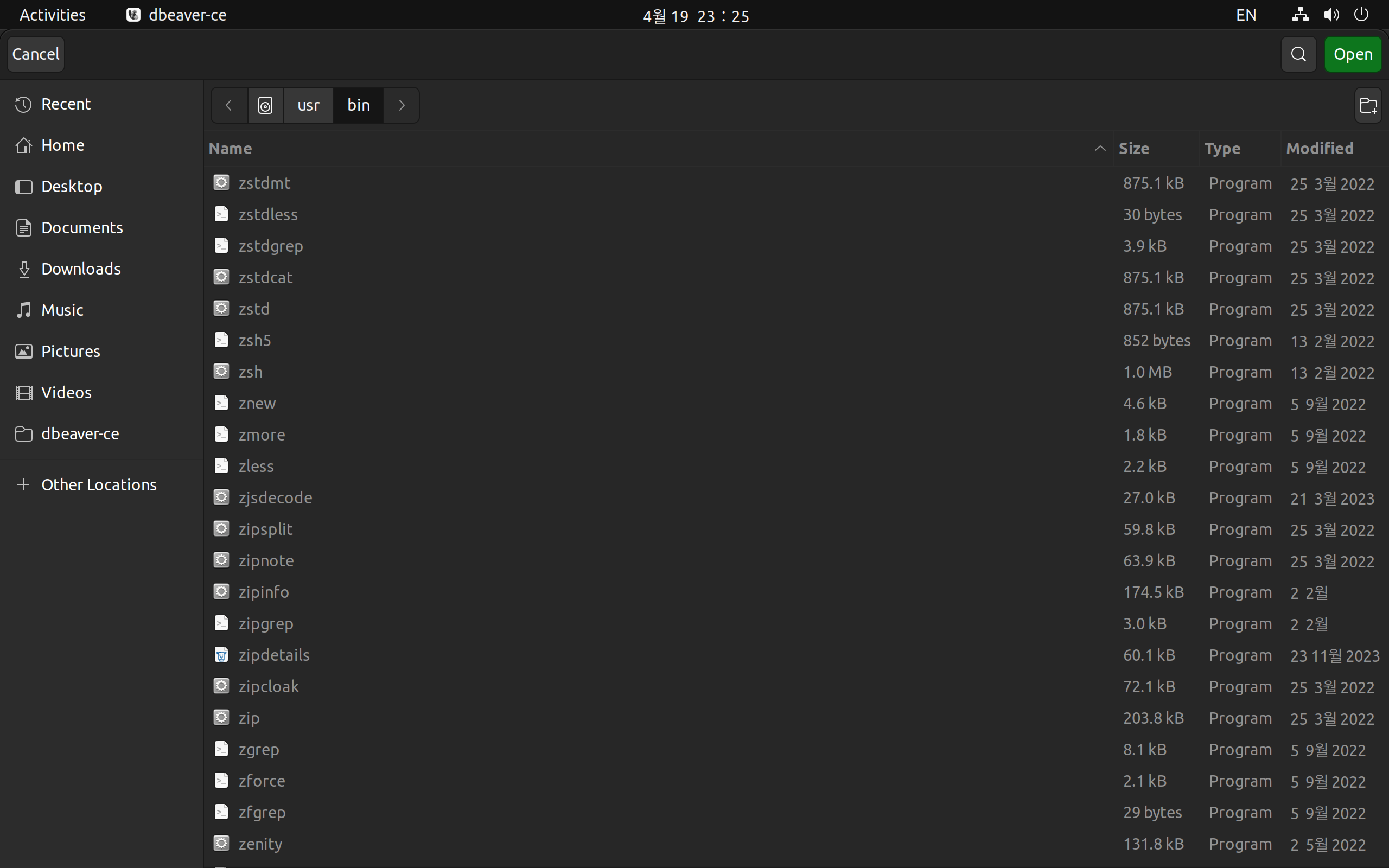
Task: Toggle the Name column sort arrow
Action: (1100, 149)
